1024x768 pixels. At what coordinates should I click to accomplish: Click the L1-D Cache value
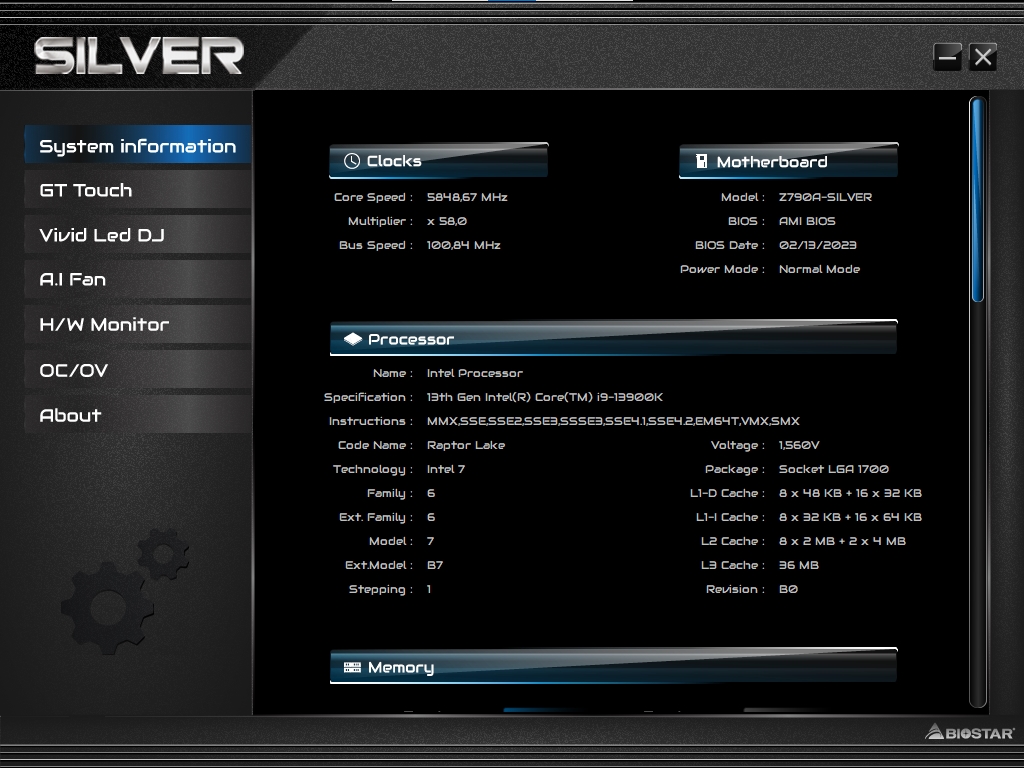pos(850,493)
